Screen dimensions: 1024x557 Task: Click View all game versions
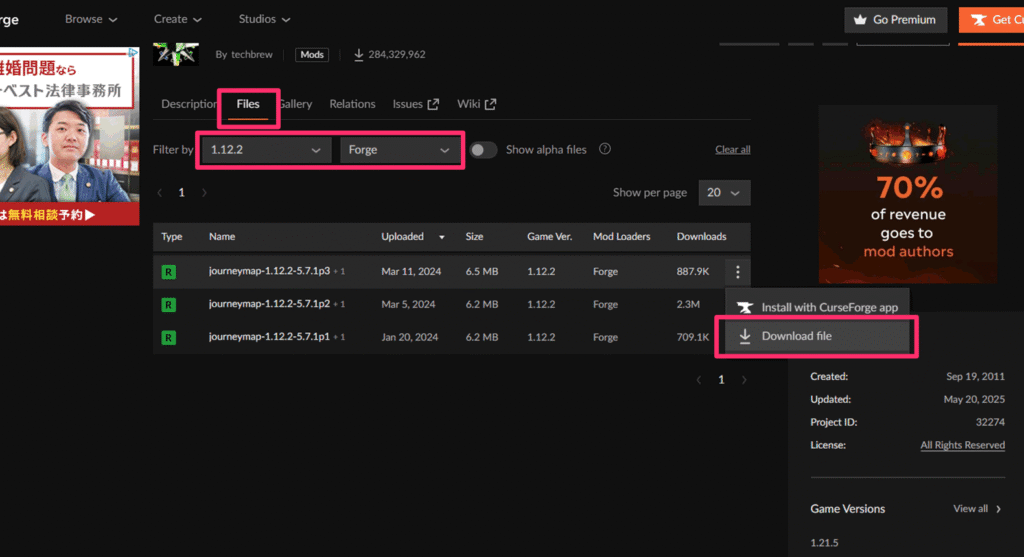click(977, 509)
